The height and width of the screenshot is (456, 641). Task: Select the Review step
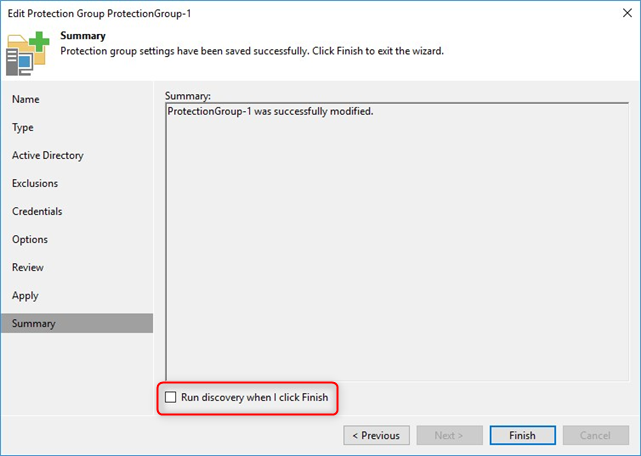pos(28,268)
